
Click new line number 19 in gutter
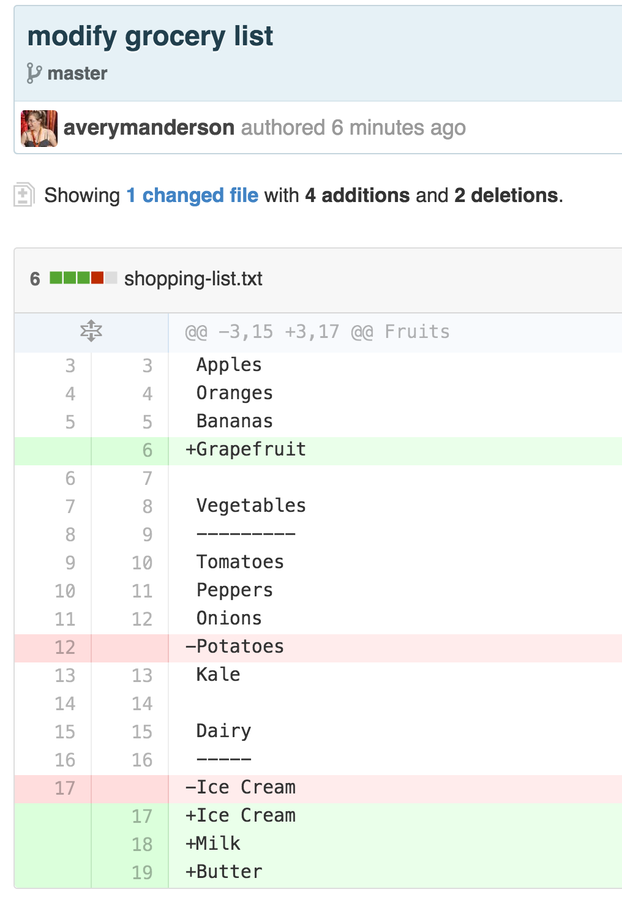pyautogui.click(x=142, y=872)
